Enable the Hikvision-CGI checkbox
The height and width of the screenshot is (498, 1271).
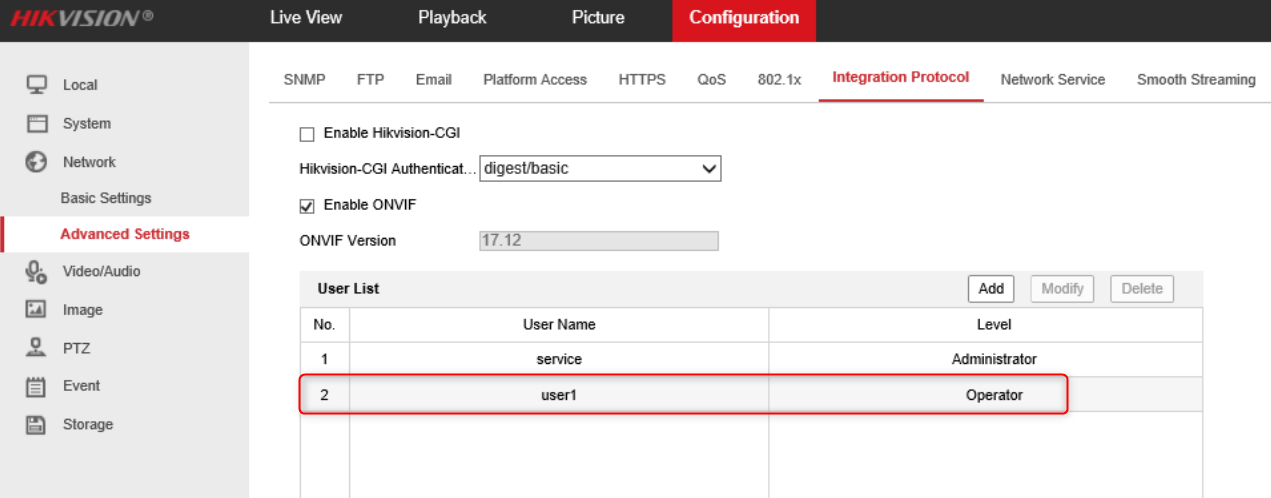[307, 134]
